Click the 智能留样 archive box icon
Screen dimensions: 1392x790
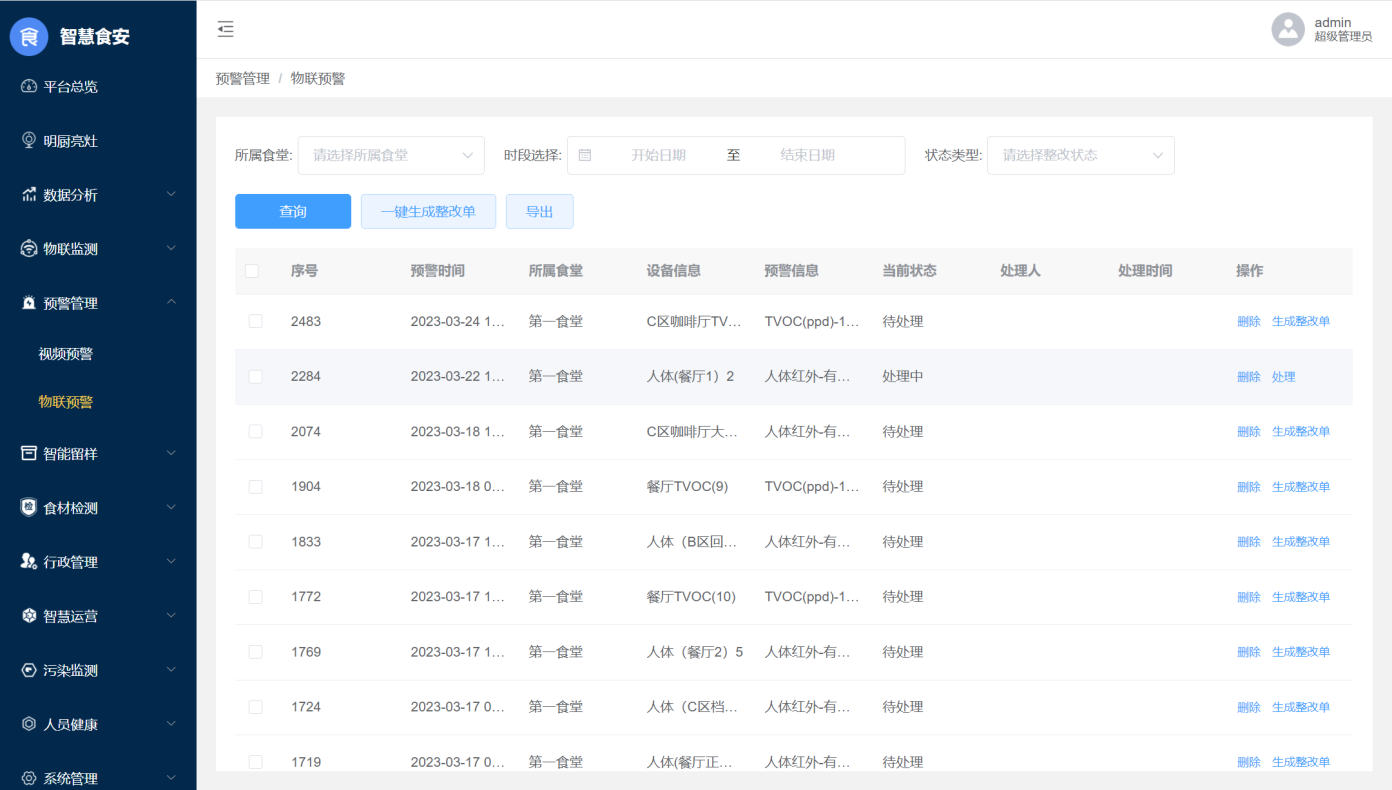(x=29, y=453)
